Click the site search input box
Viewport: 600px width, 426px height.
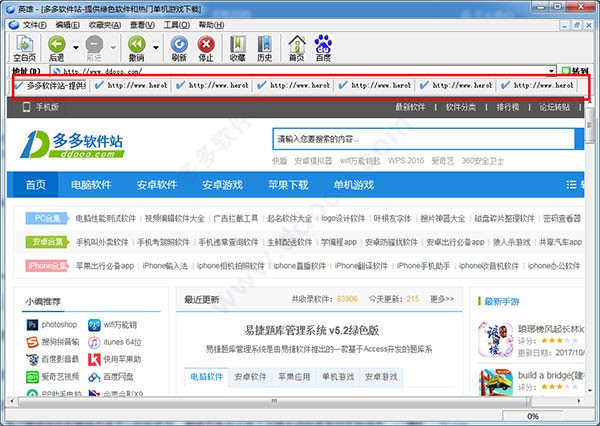pos(424,139)
